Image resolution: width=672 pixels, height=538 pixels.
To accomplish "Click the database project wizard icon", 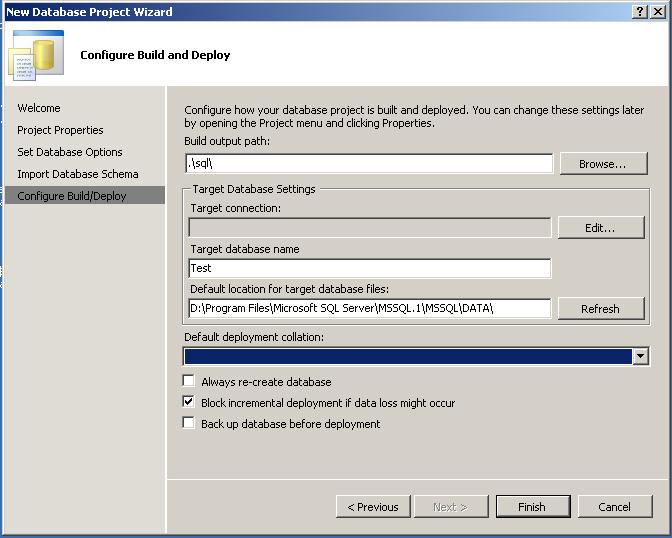I will (36, 55).
